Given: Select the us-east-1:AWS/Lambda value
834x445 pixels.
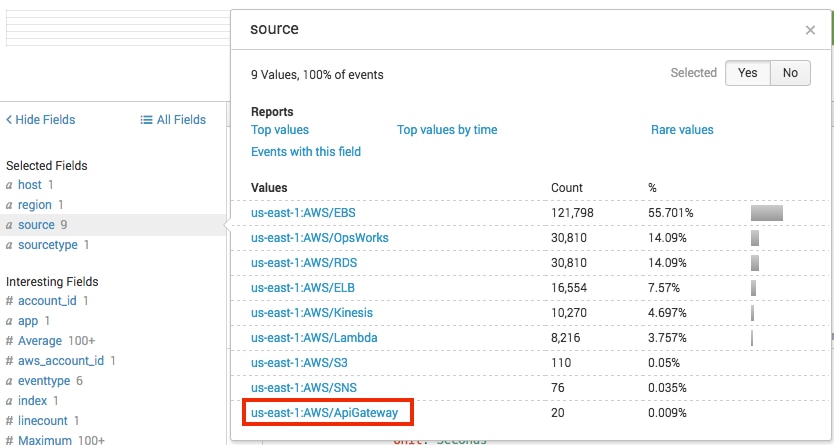Looking at the screenshot, I should (314, 338).
